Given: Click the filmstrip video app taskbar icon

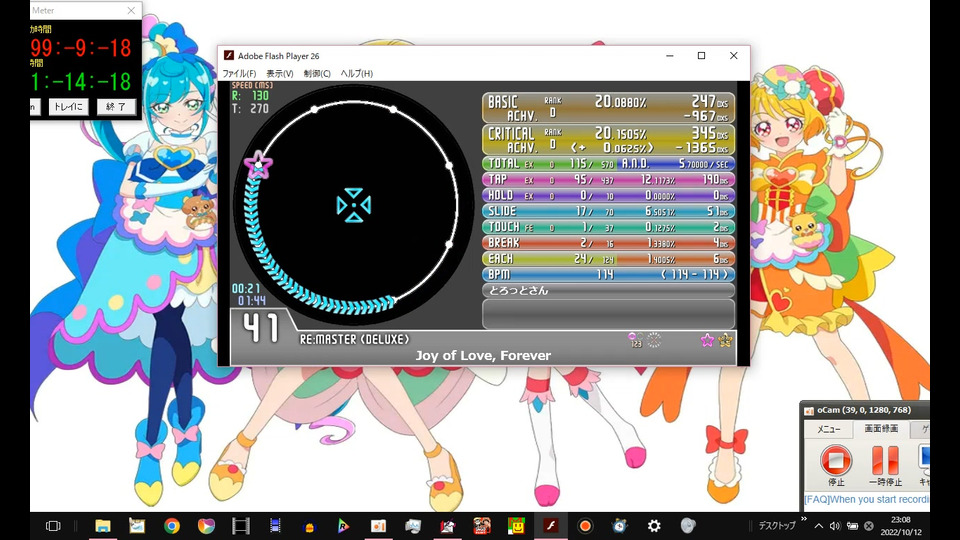Looking at the screenshot, I should coord(241,526).
